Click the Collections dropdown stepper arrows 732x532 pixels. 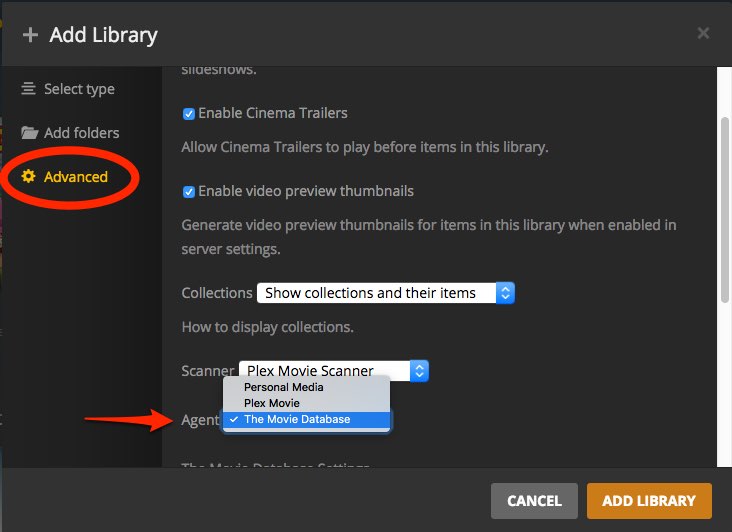505,293
